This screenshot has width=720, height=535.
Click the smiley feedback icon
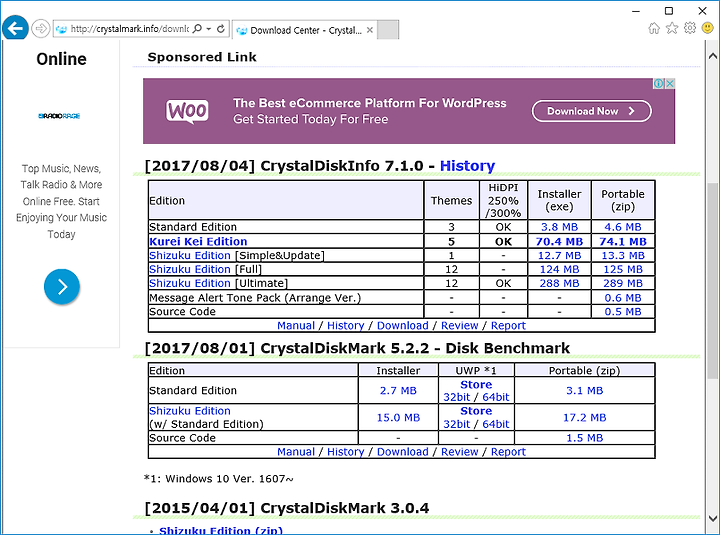[x=708, y=28]
